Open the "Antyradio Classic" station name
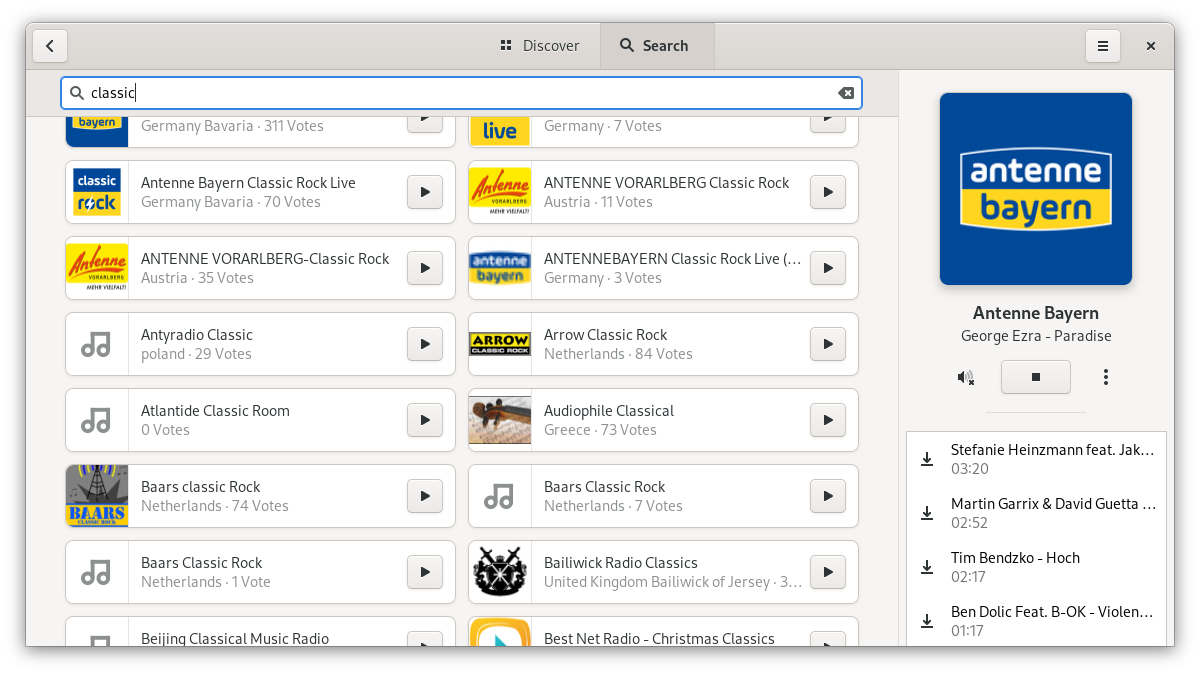This screenshot has height=675, width=1200. (197, 335)
